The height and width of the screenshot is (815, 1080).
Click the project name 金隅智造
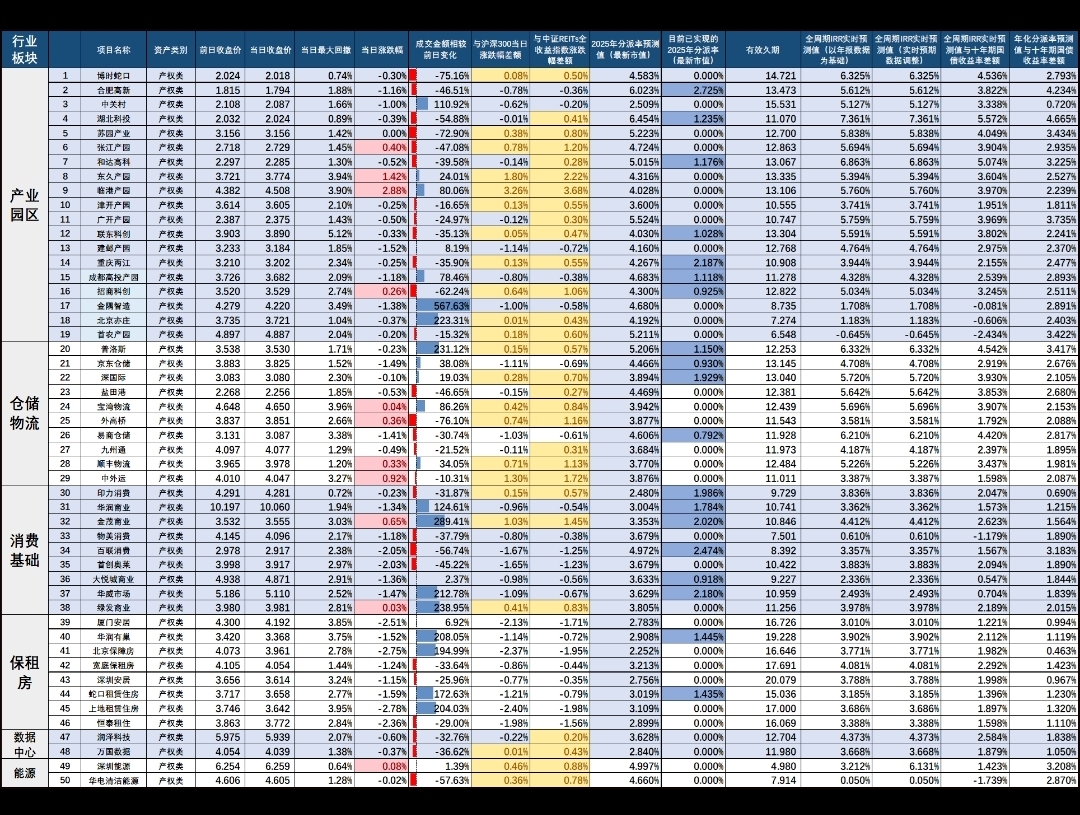[114, 306]
